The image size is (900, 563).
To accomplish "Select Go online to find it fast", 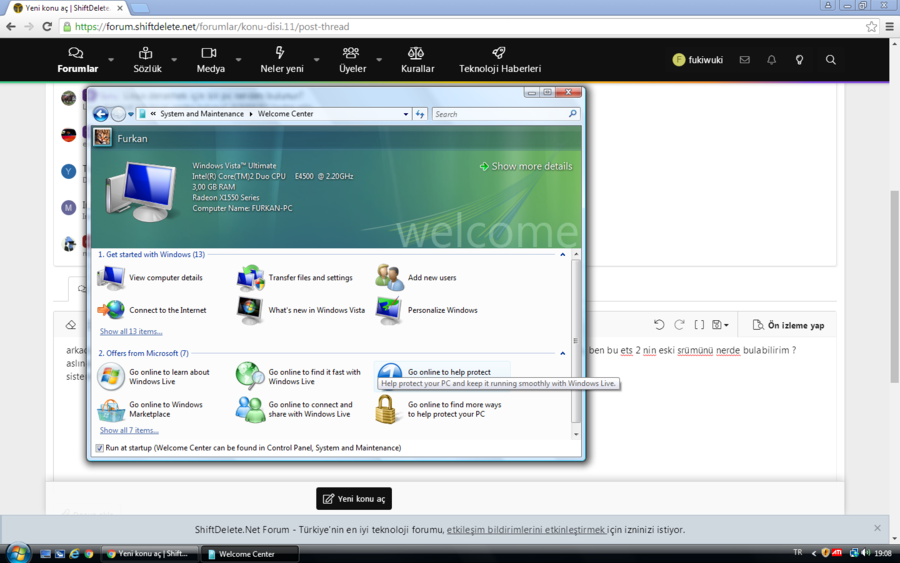I will [x=298, y=376].
